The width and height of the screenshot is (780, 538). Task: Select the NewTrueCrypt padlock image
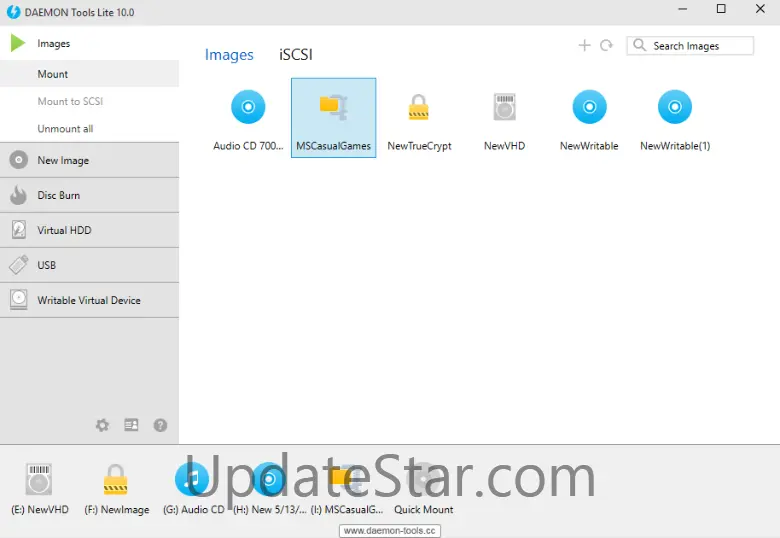pyautogui.click(x=419, y=119)
